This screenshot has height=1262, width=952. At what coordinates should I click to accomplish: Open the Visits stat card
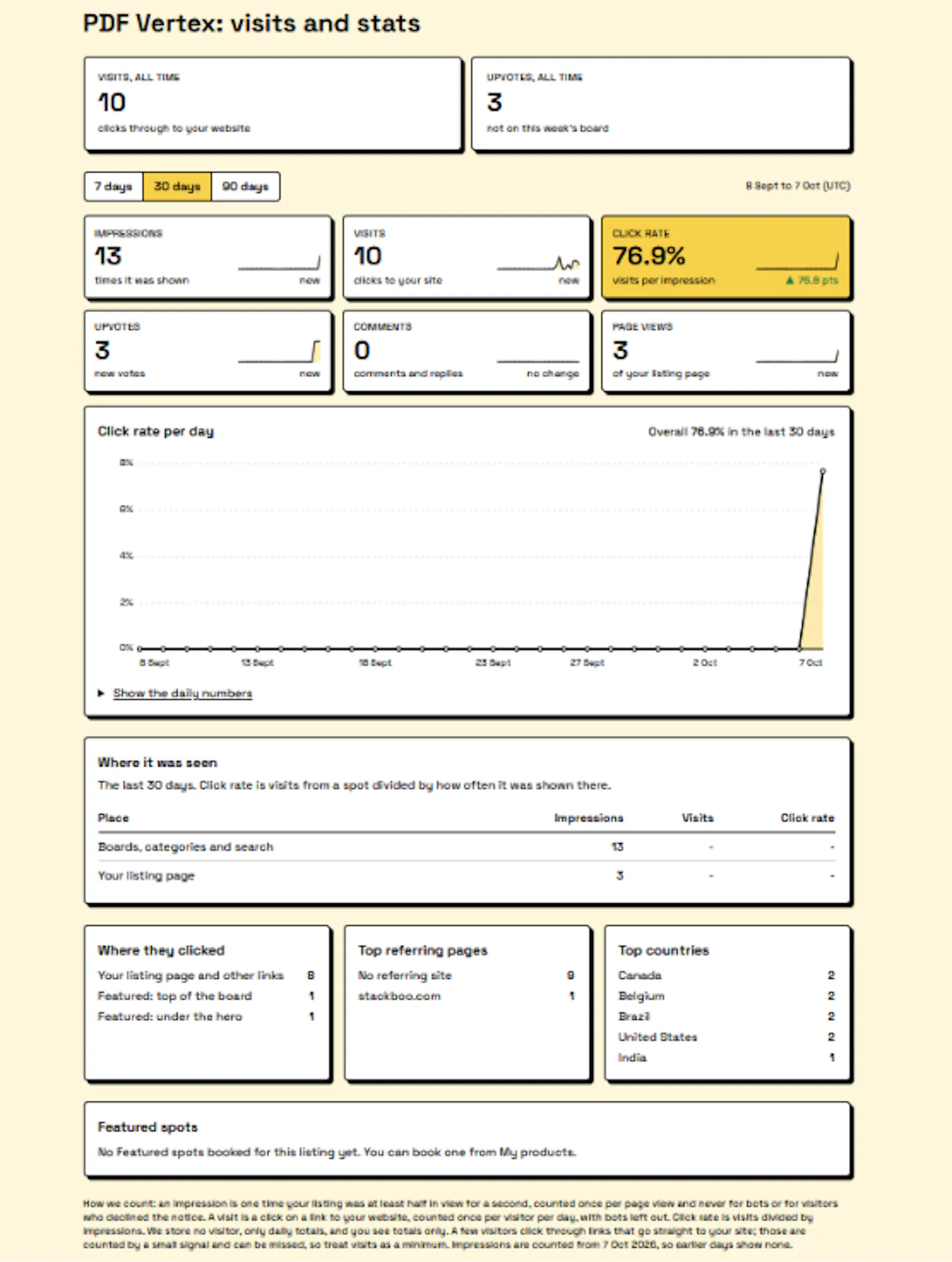click(467, 257)
